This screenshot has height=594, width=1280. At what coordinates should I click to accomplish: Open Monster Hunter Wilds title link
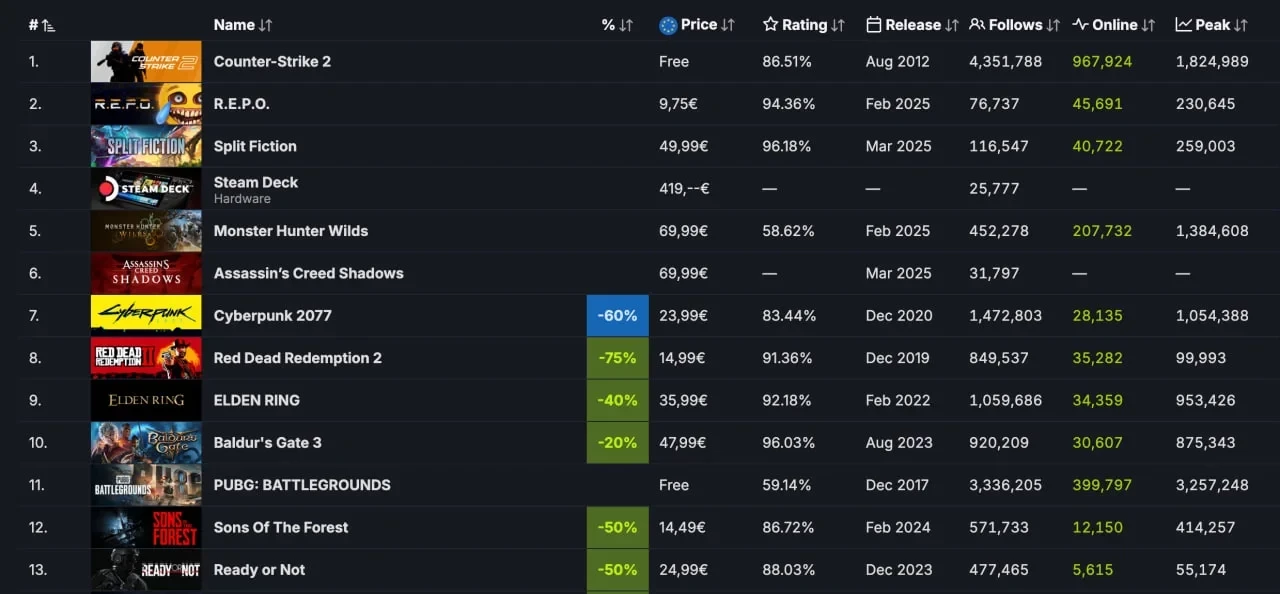click(x=291, y=231)
